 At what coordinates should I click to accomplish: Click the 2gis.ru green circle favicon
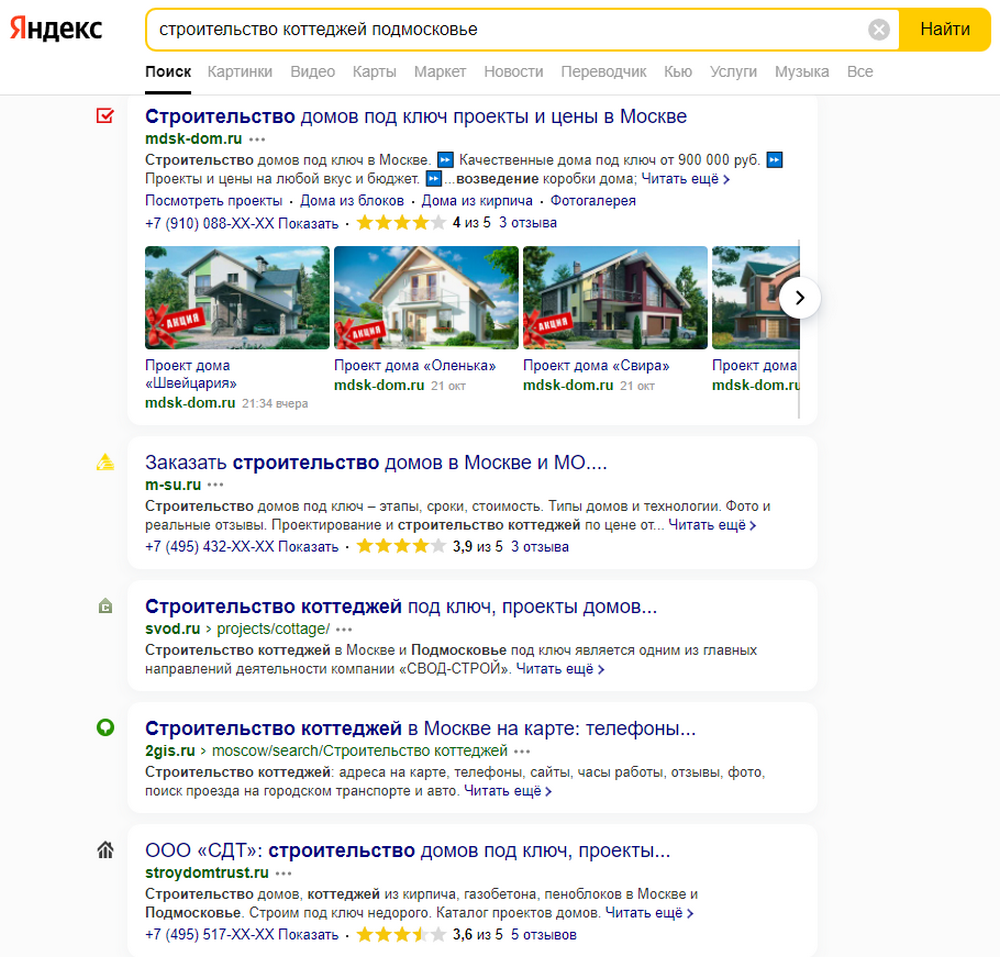point(105,727)
